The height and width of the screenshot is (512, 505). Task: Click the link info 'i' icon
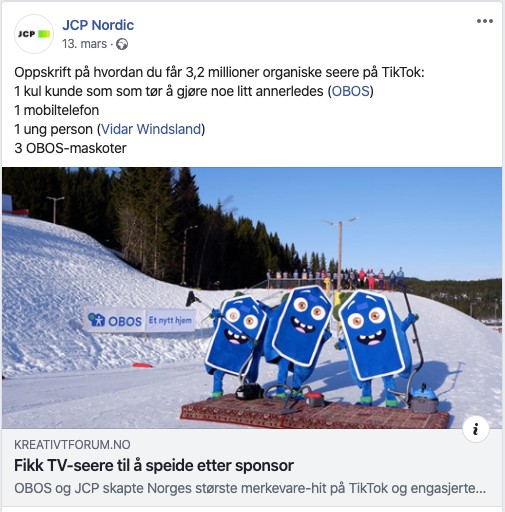[476, 429]
